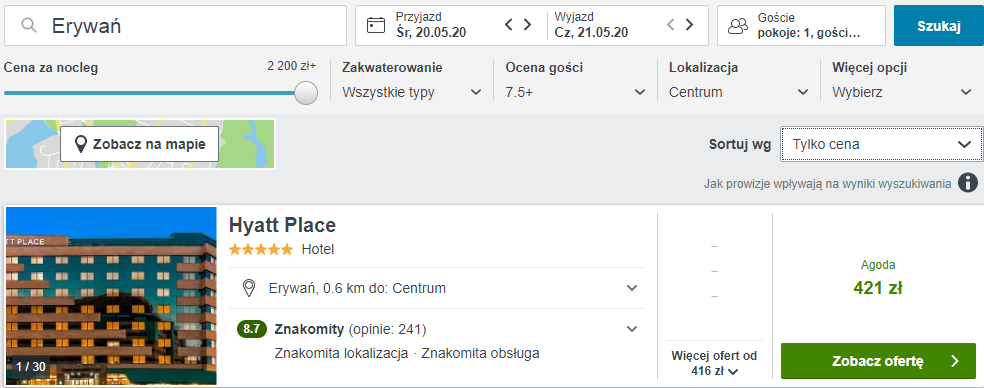Click the commission info icon
Viewport: 984px width, 388px height.
point(968,183)
